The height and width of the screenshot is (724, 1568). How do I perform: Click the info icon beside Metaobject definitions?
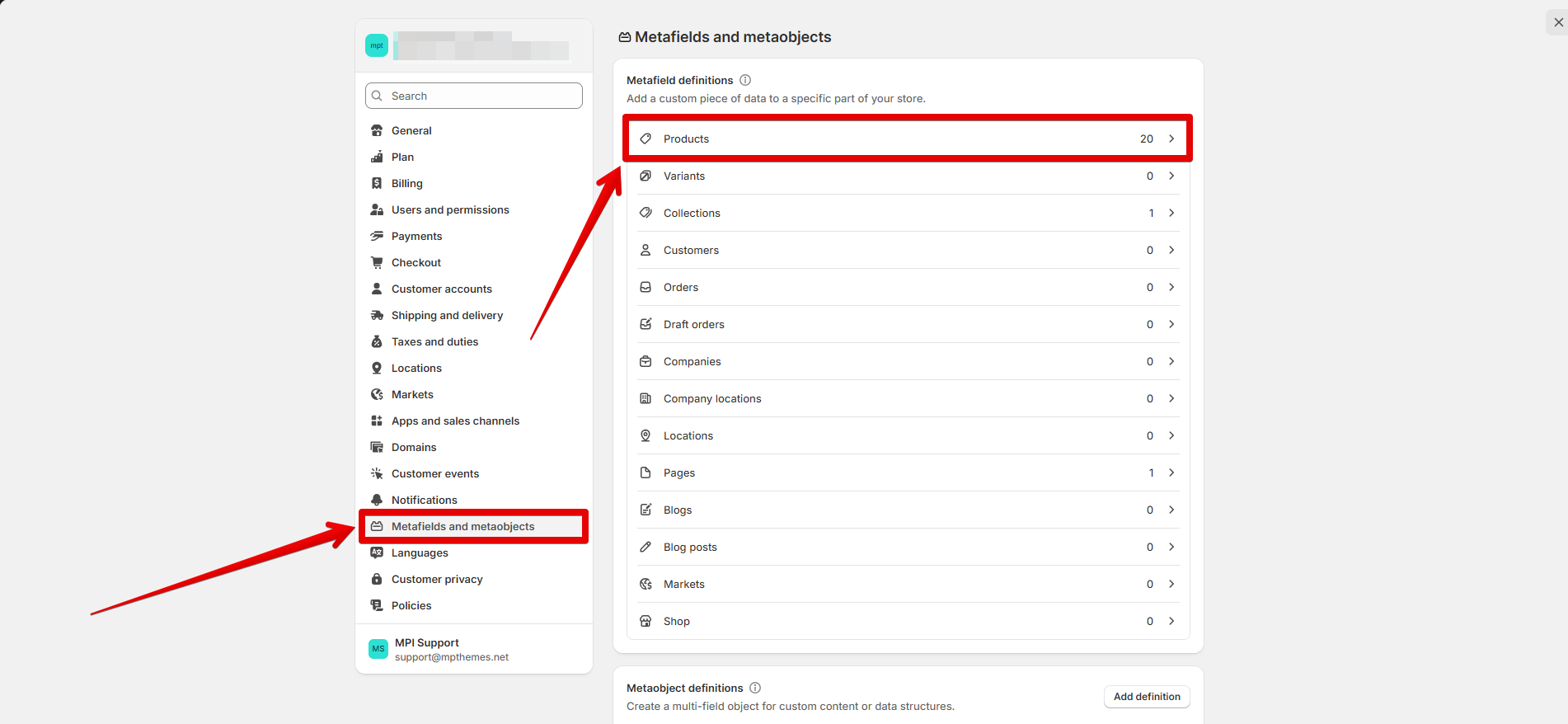tap(755, 688)
